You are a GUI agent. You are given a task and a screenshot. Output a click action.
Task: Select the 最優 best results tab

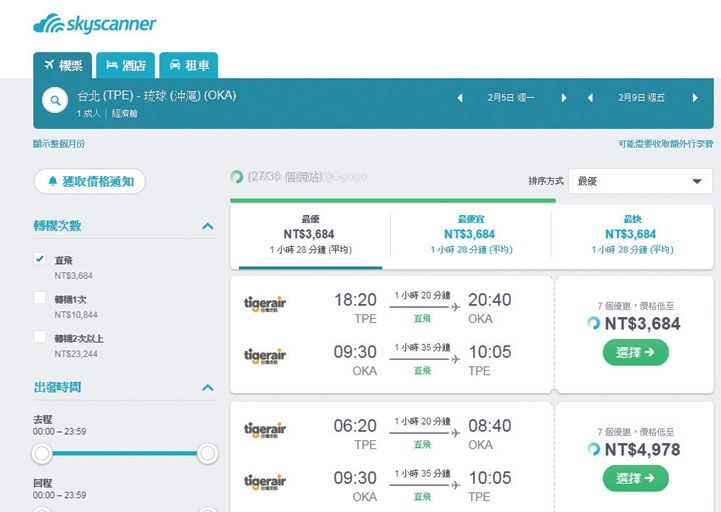click(x=310, y=236)
